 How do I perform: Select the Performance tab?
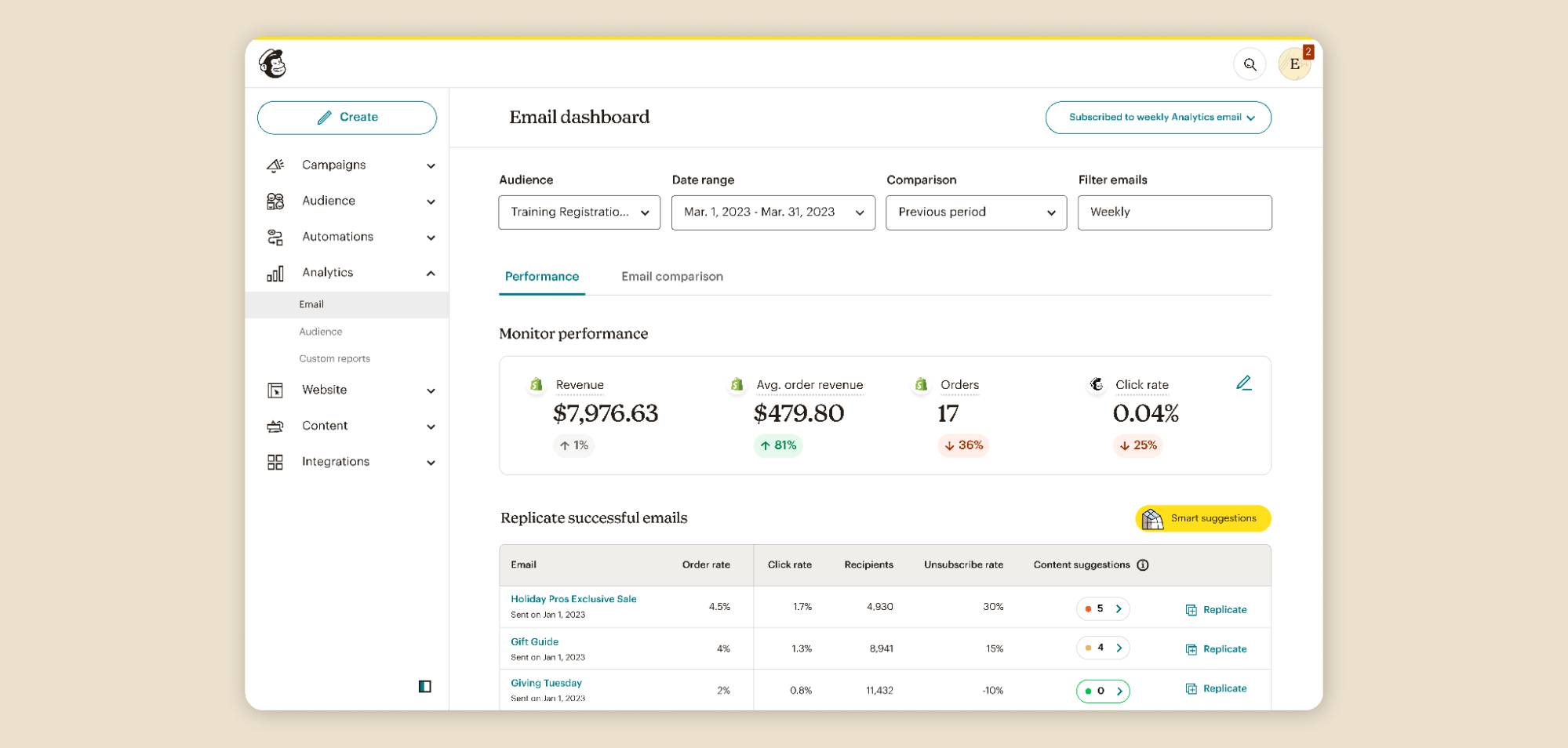[x=541, y=276]
